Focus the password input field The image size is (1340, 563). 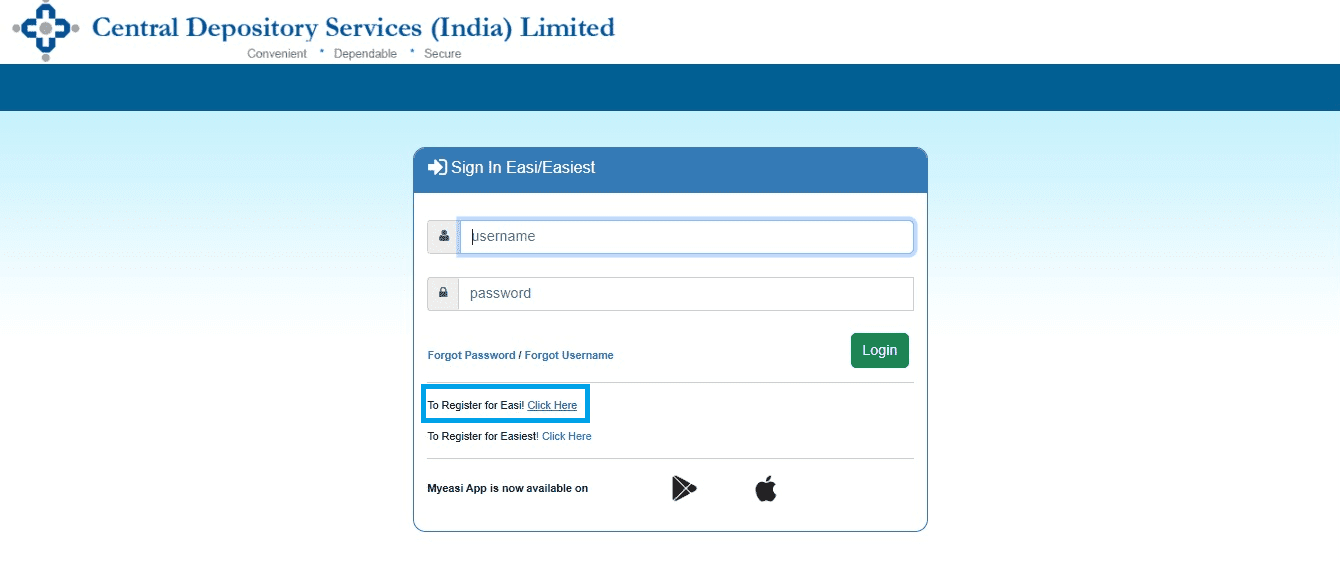[x=686, y=294]
